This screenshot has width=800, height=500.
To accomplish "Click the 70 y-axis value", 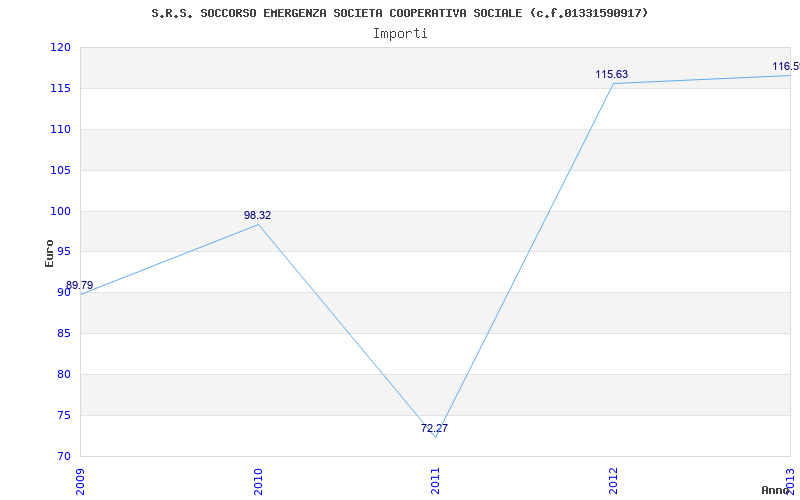I will [64, 456].
